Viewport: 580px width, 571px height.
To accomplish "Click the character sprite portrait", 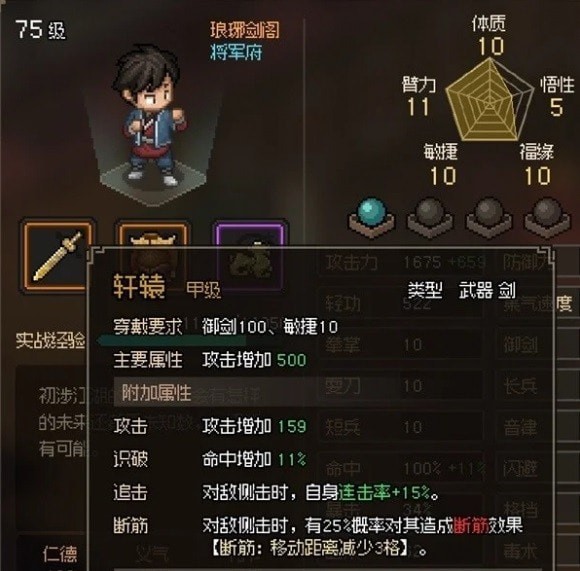I will pos(152,118).
